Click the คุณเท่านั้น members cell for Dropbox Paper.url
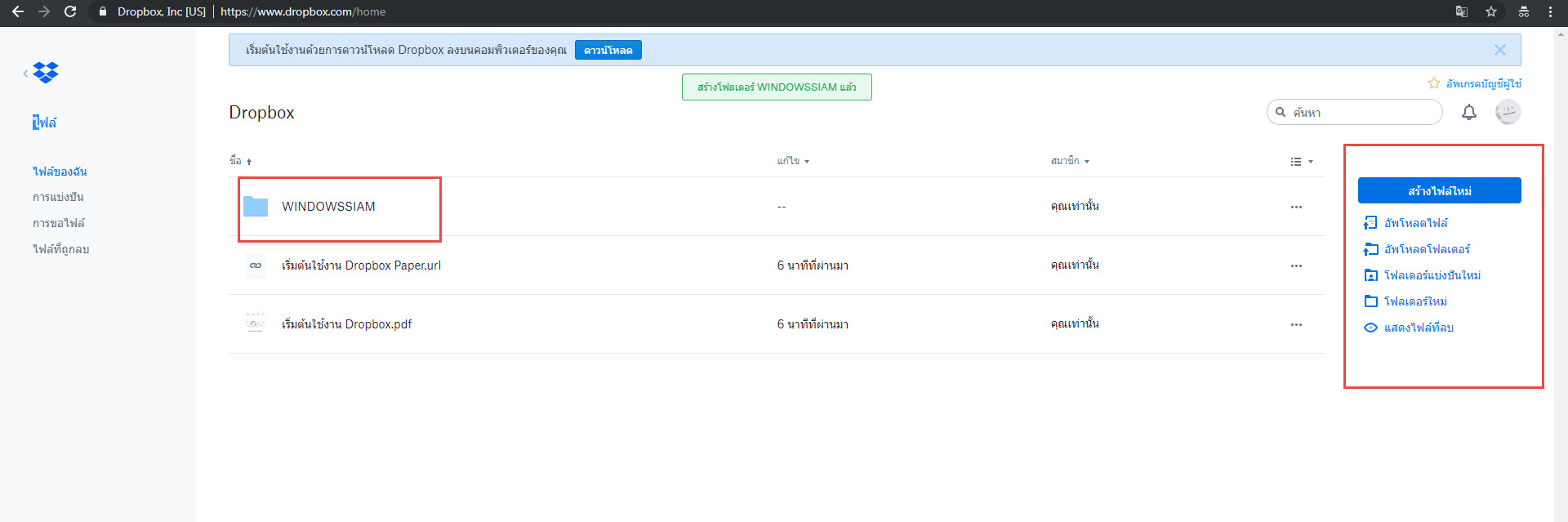This screenshot has width=1568, height=522. pos(1075,265)
